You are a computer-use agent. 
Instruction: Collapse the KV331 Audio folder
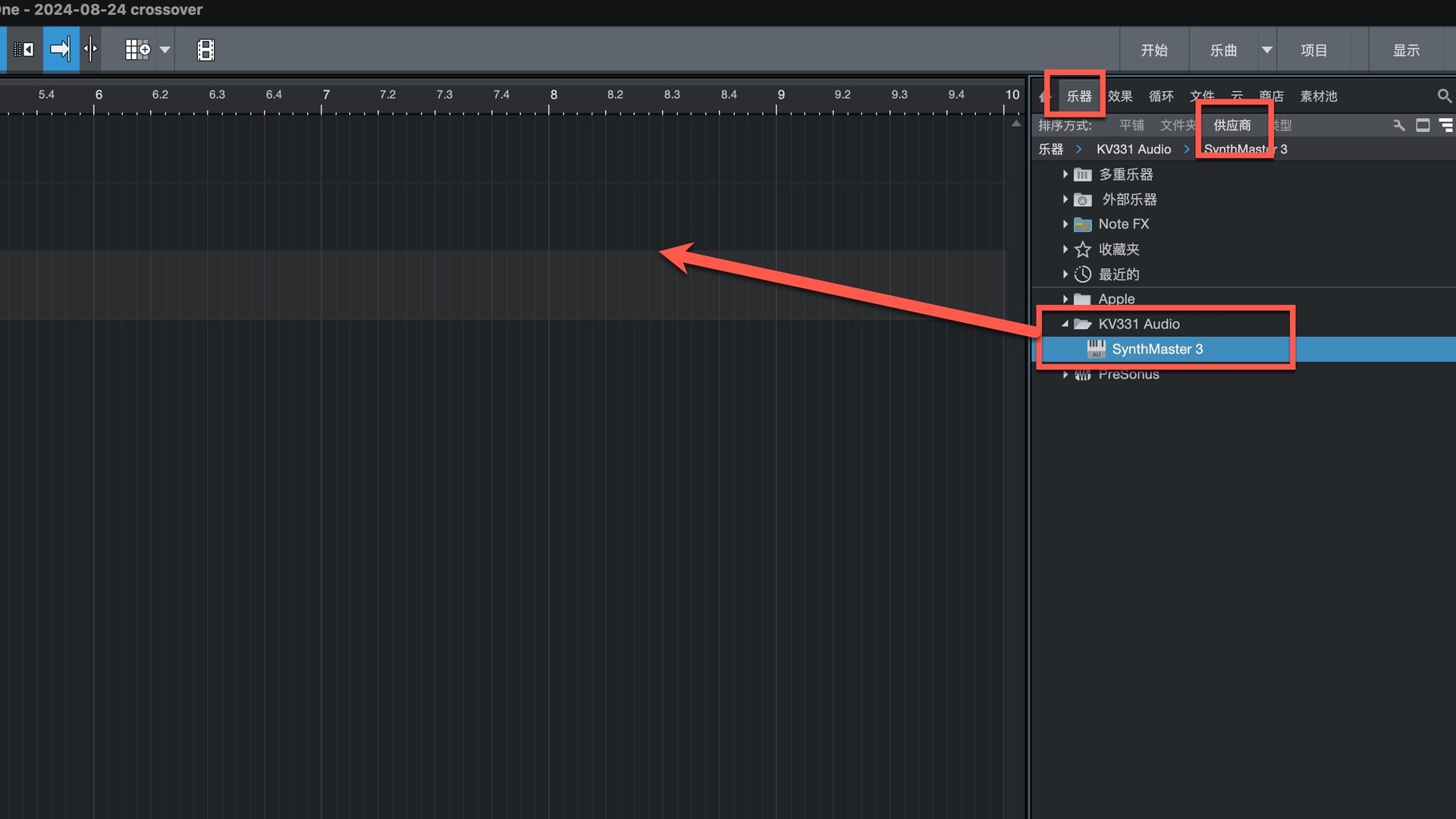point(1065,324)
